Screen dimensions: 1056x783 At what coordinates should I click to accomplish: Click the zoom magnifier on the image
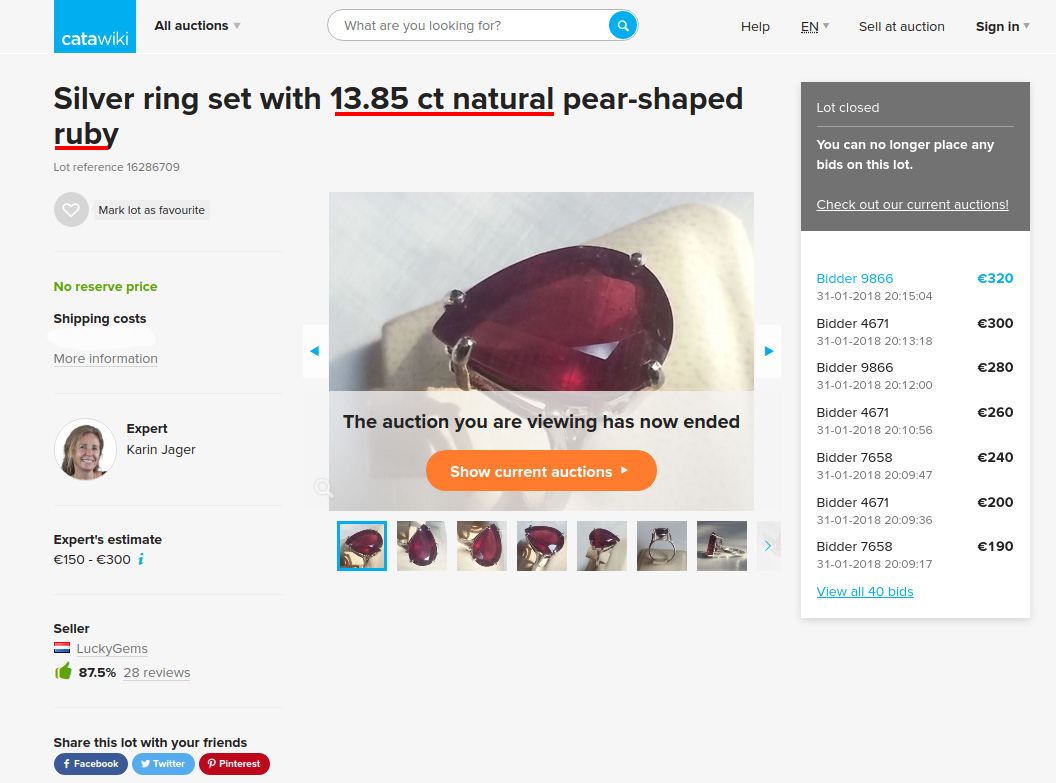click(323, 487)
